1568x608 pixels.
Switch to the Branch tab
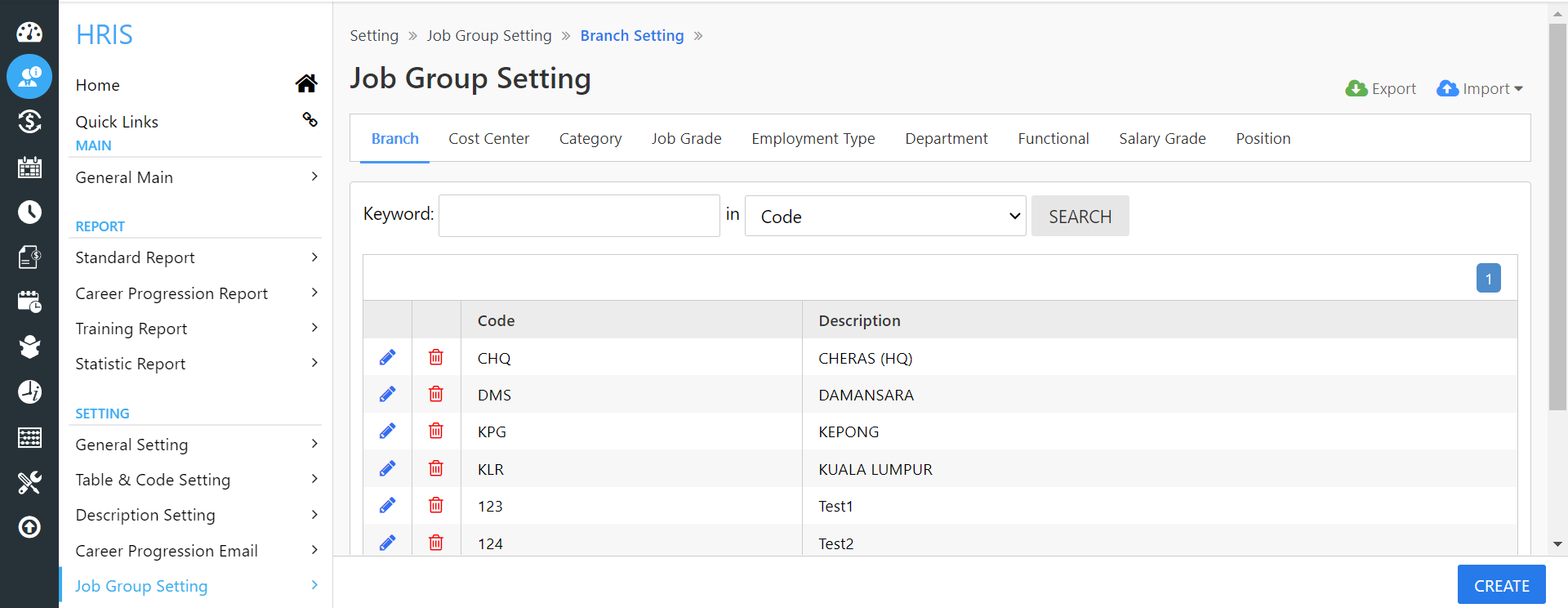click(394, 138)
